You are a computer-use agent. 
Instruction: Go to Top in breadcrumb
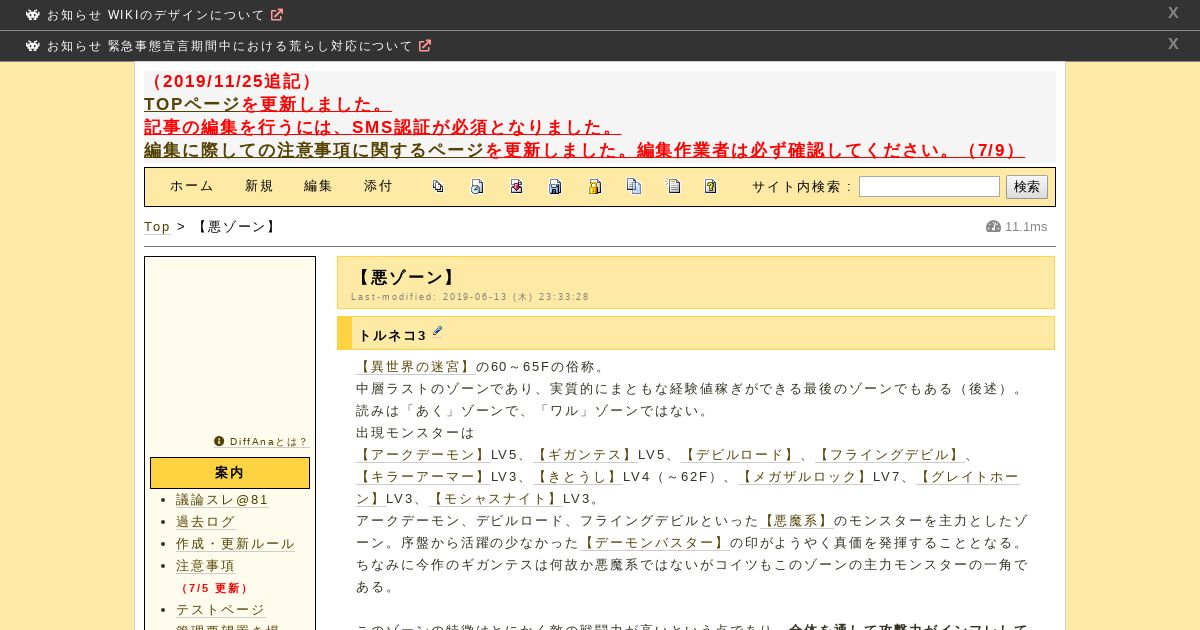tap(157, 227)
